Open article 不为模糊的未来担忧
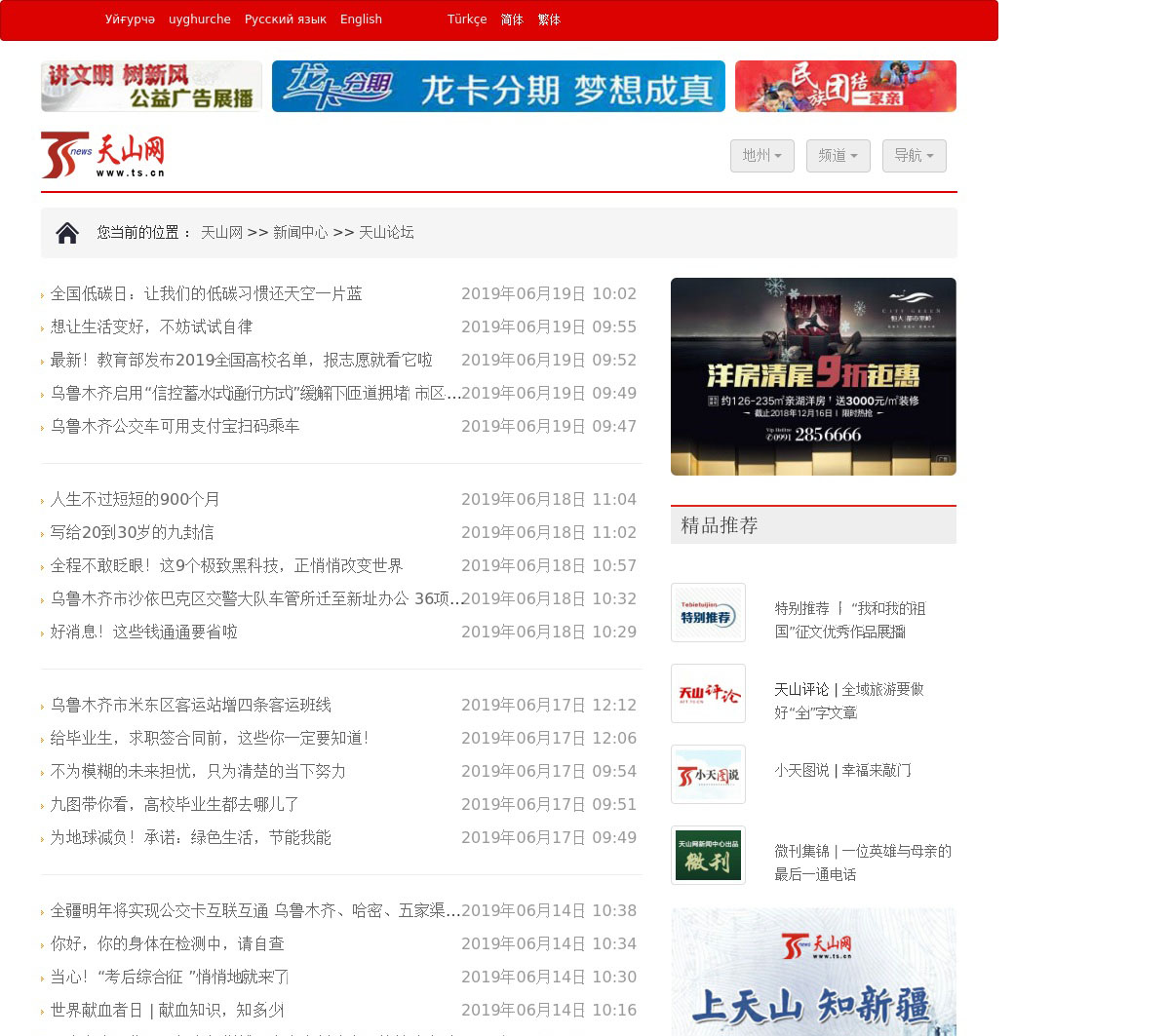This screenshot has height=1036, width=1170. (x=198, y=772)
